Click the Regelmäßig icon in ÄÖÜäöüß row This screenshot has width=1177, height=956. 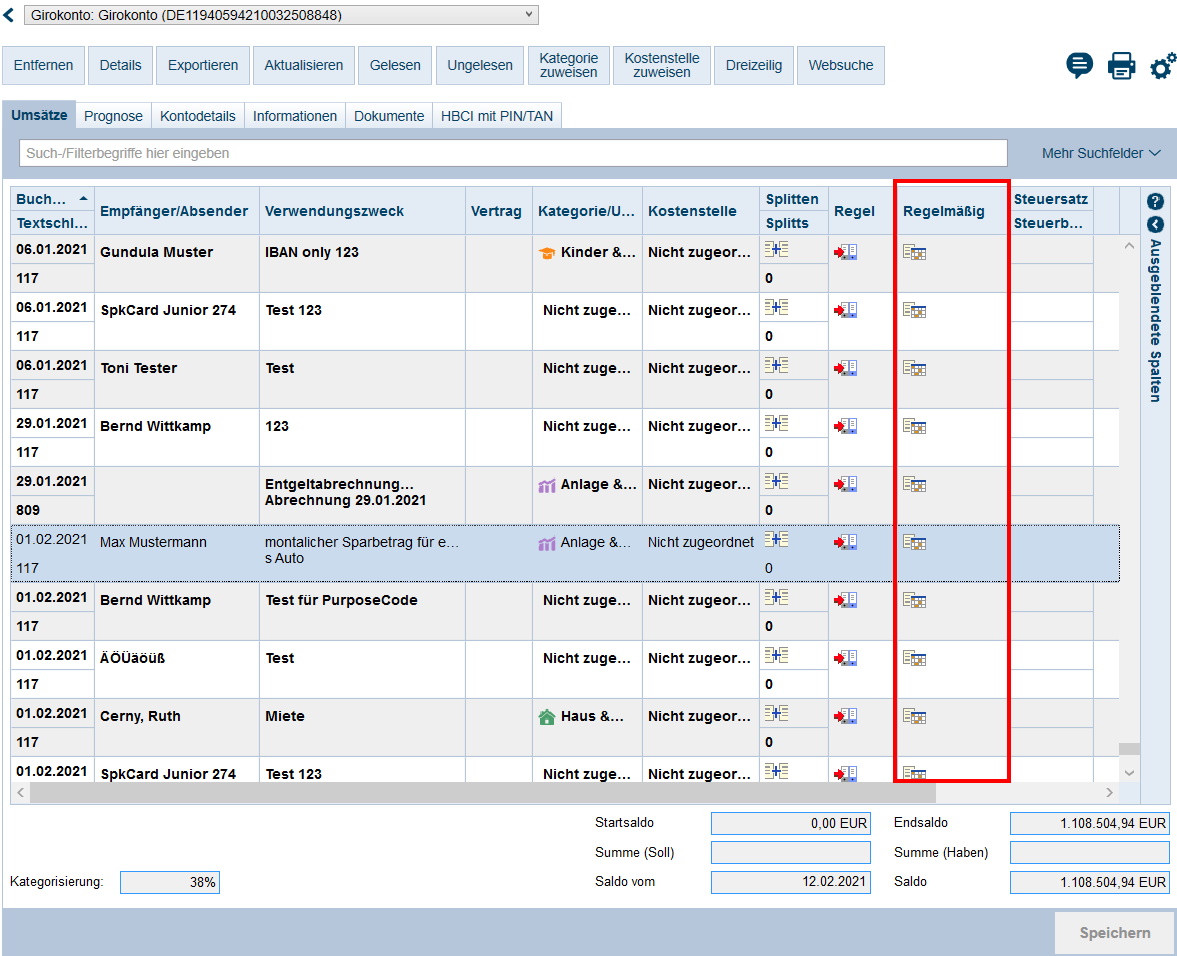coord(914,658)
